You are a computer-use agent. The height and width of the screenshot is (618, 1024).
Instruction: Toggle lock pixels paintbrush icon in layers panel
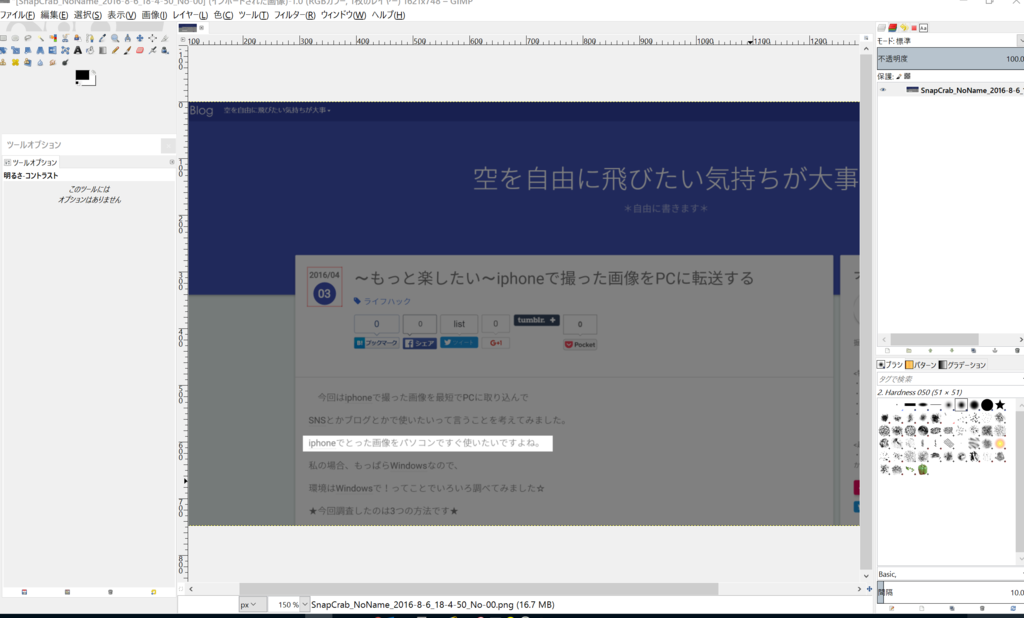[x=899, y=76]
